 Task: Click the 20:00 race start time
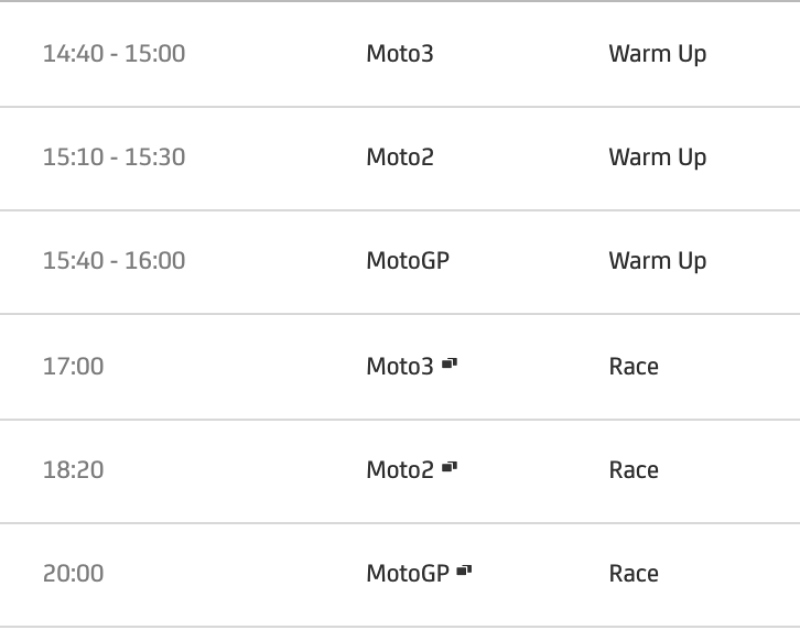click(x=73, y=574)
